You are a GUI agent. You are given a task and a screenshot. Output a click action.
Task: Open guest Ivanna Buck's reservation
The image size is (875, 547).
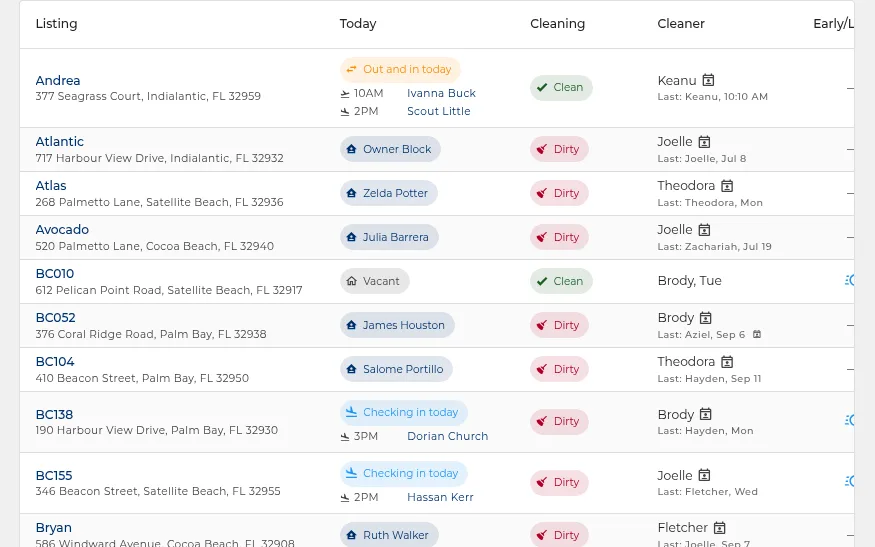coord(441,93)
